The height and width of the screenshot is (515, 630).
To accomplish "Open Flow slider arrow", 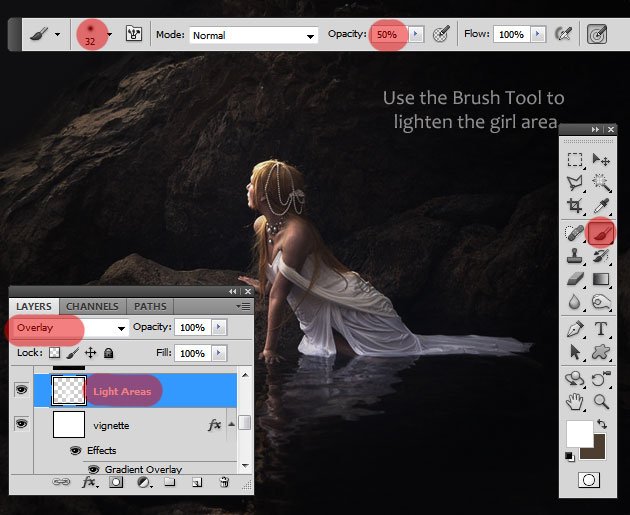I will 538,34.
